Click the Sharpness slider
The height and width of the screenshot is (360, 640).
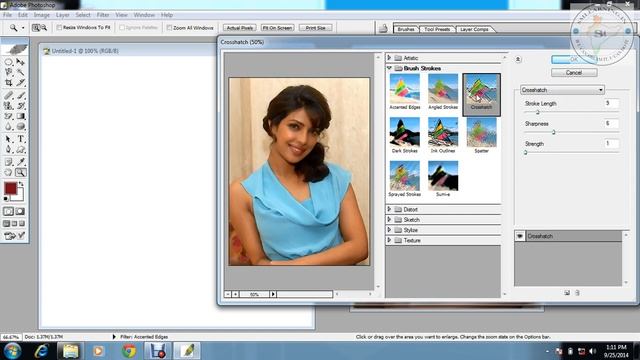(571, 132)
